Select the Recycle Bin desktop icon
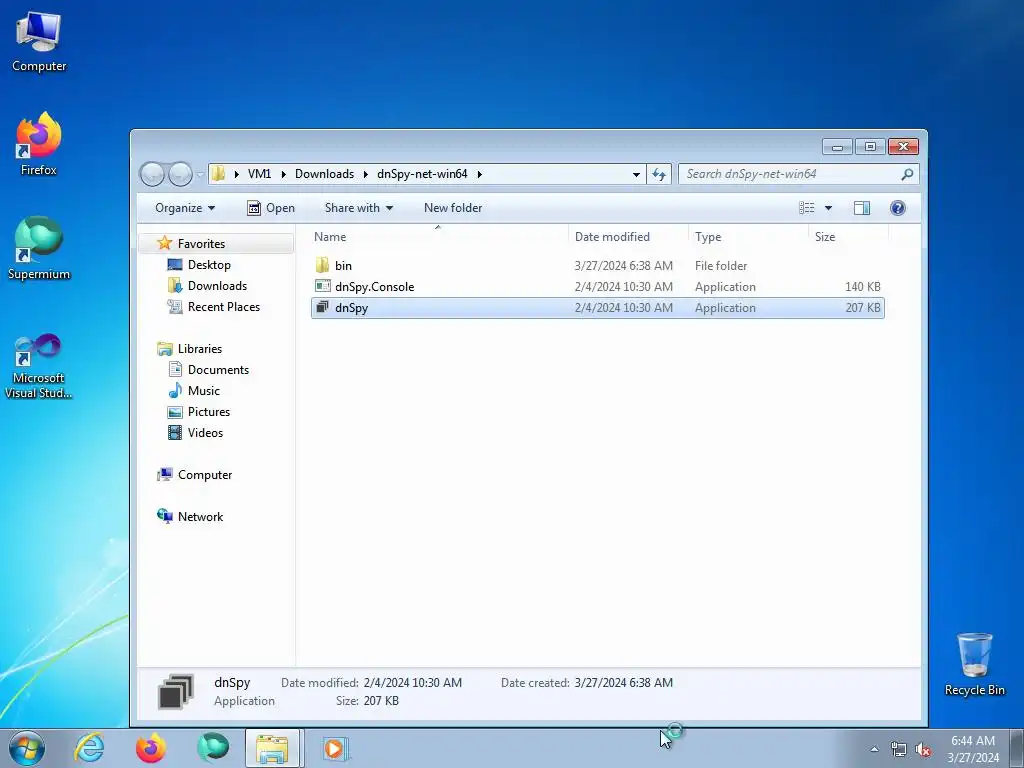Viewport: 1024px width, 768px height. pos(974,665)
